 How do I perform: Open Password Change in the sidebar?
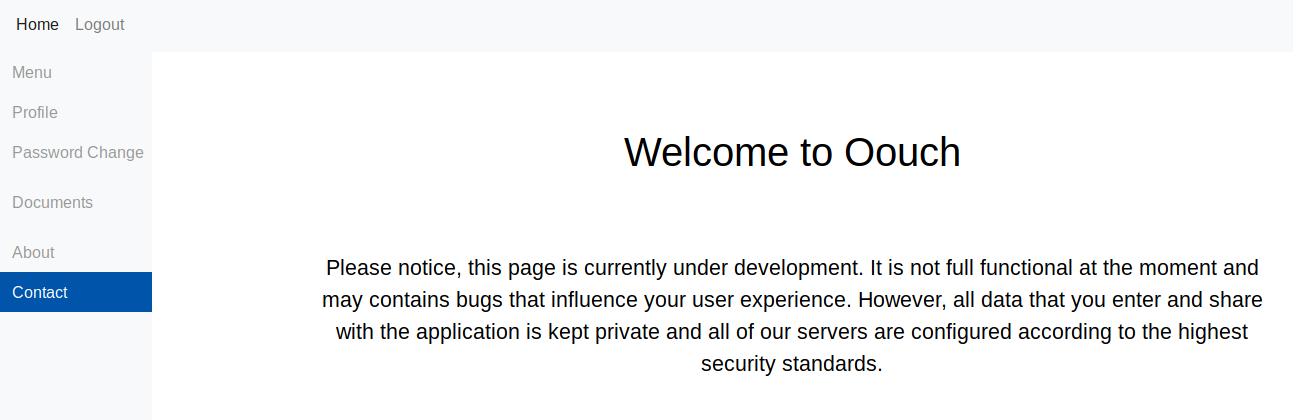pos(78,152)
